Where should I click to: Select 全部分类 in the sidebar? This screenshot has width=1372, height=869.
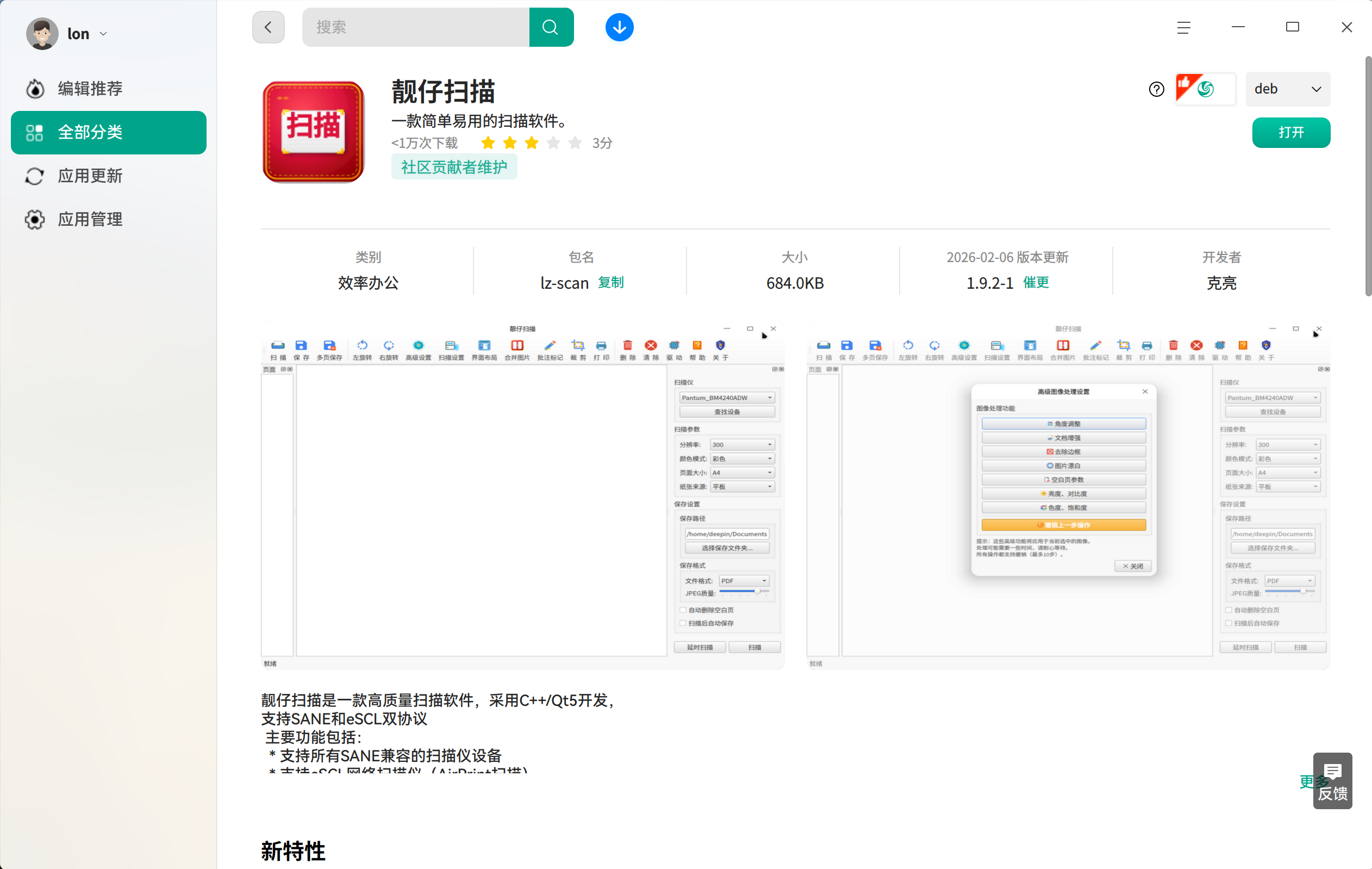coord(108,132)
